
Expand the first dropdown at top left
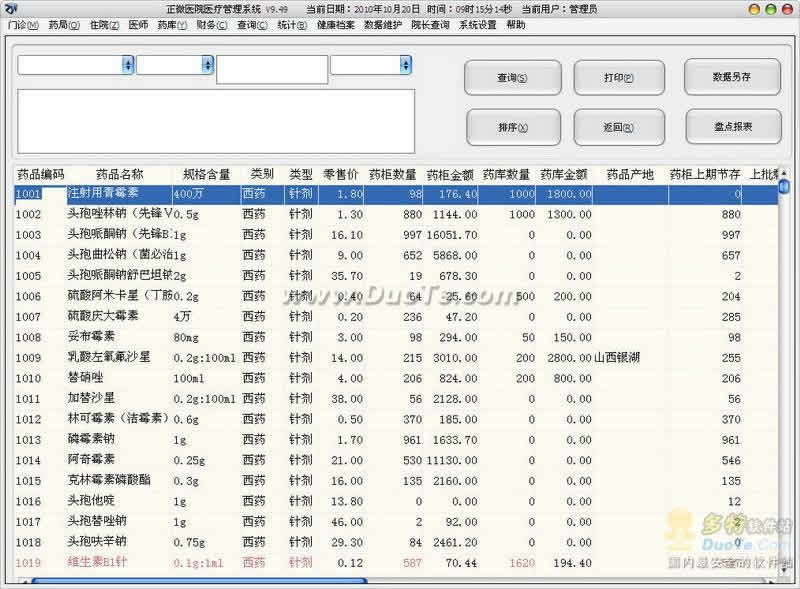pyautogui.click(x=127, y=65)
